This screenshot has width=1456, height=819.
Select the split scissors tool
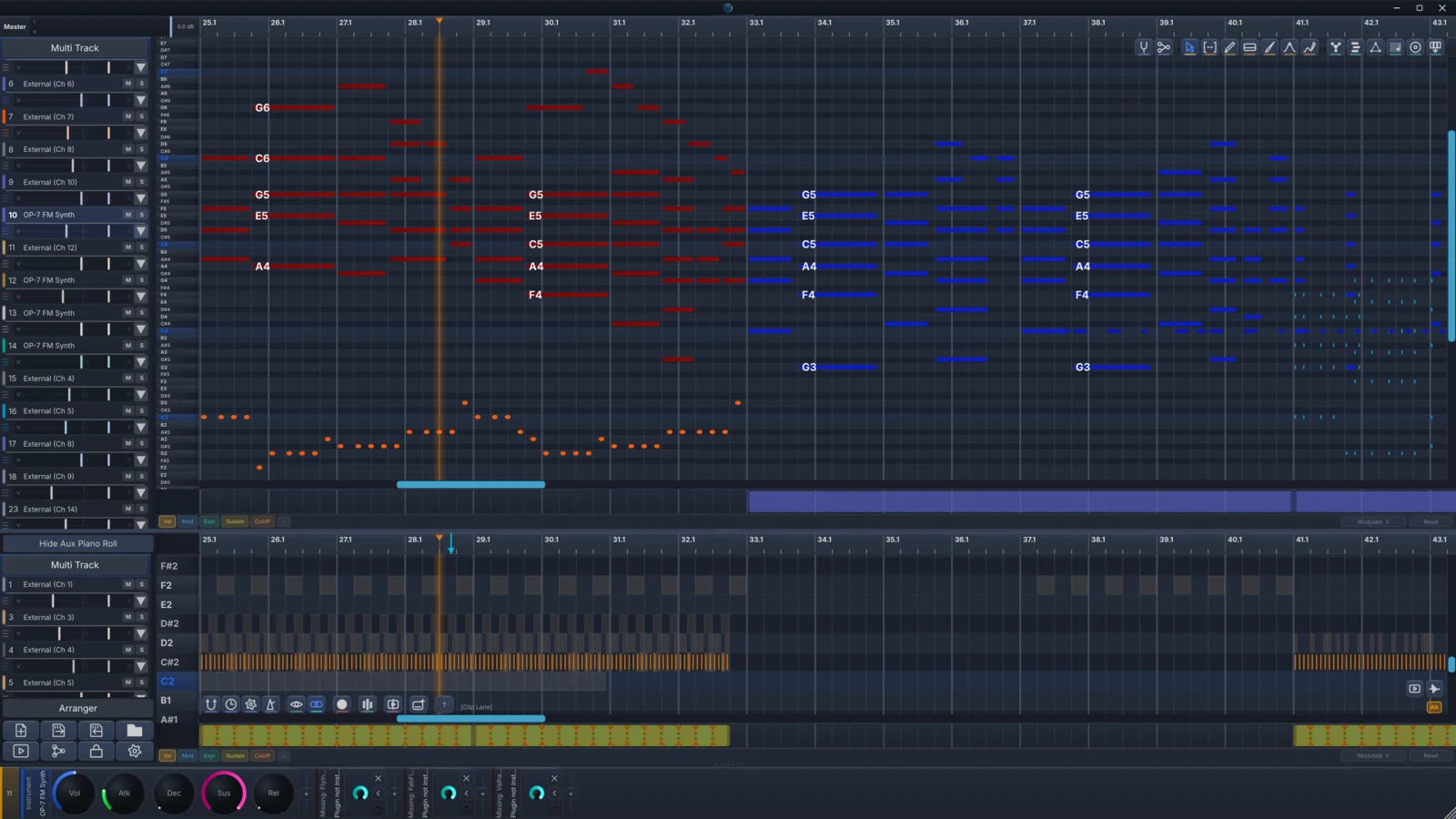[1164, 47]
